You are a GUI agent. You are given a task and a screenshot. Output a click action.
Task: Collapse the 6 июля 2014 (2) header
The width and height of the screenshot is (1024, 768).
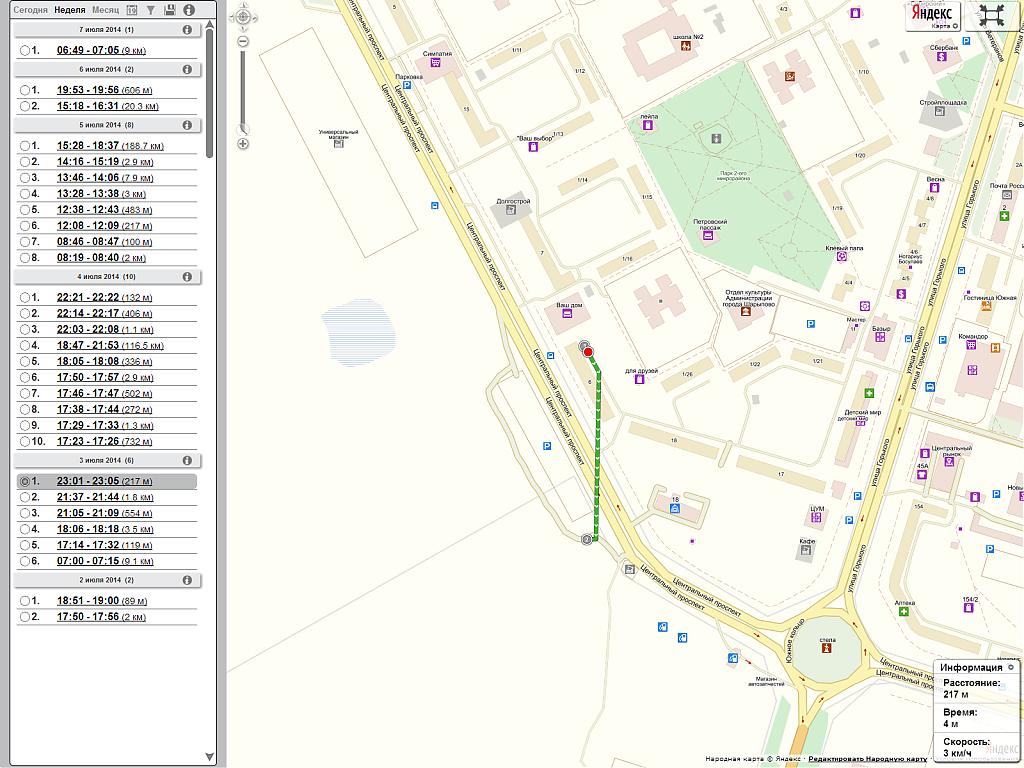[x=106, y=69]
